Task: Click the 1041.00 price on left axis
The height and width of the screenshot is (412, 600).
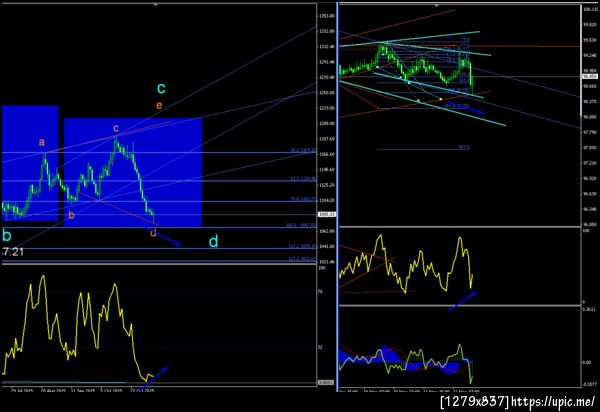Action: click(327, 246)
